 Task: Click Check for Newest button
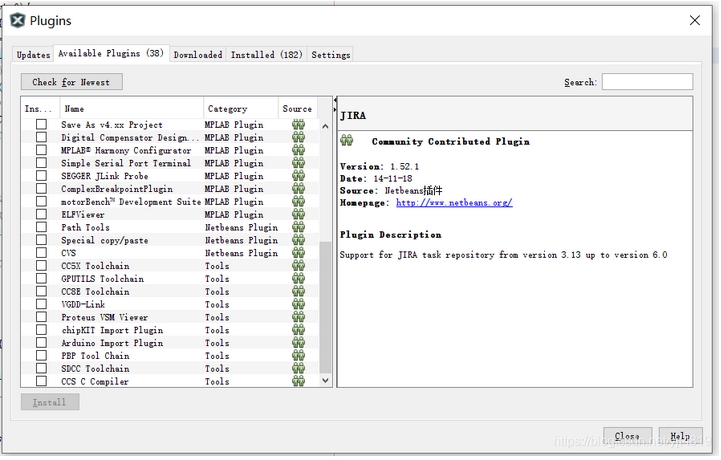point(72,82)
